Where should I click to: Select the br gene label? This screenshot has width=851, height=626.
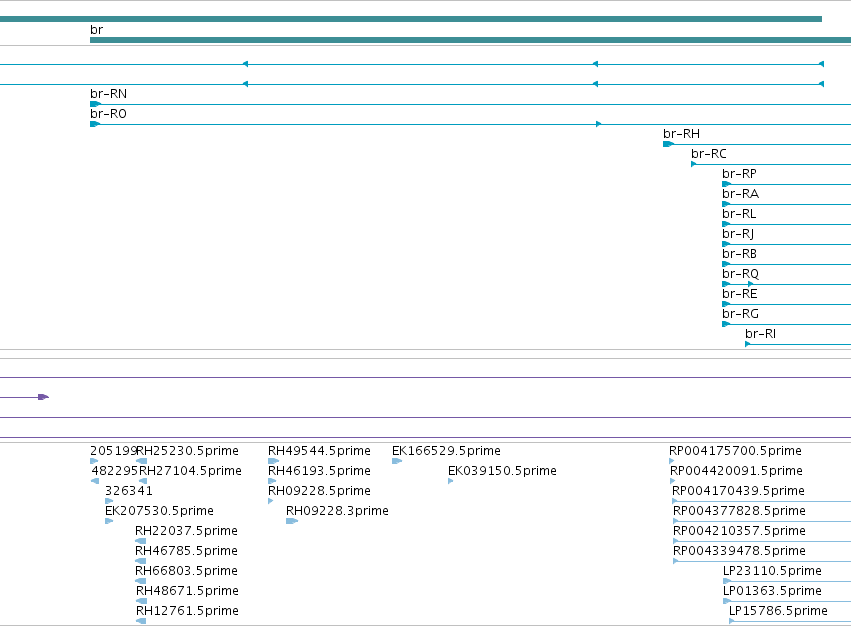96,30
